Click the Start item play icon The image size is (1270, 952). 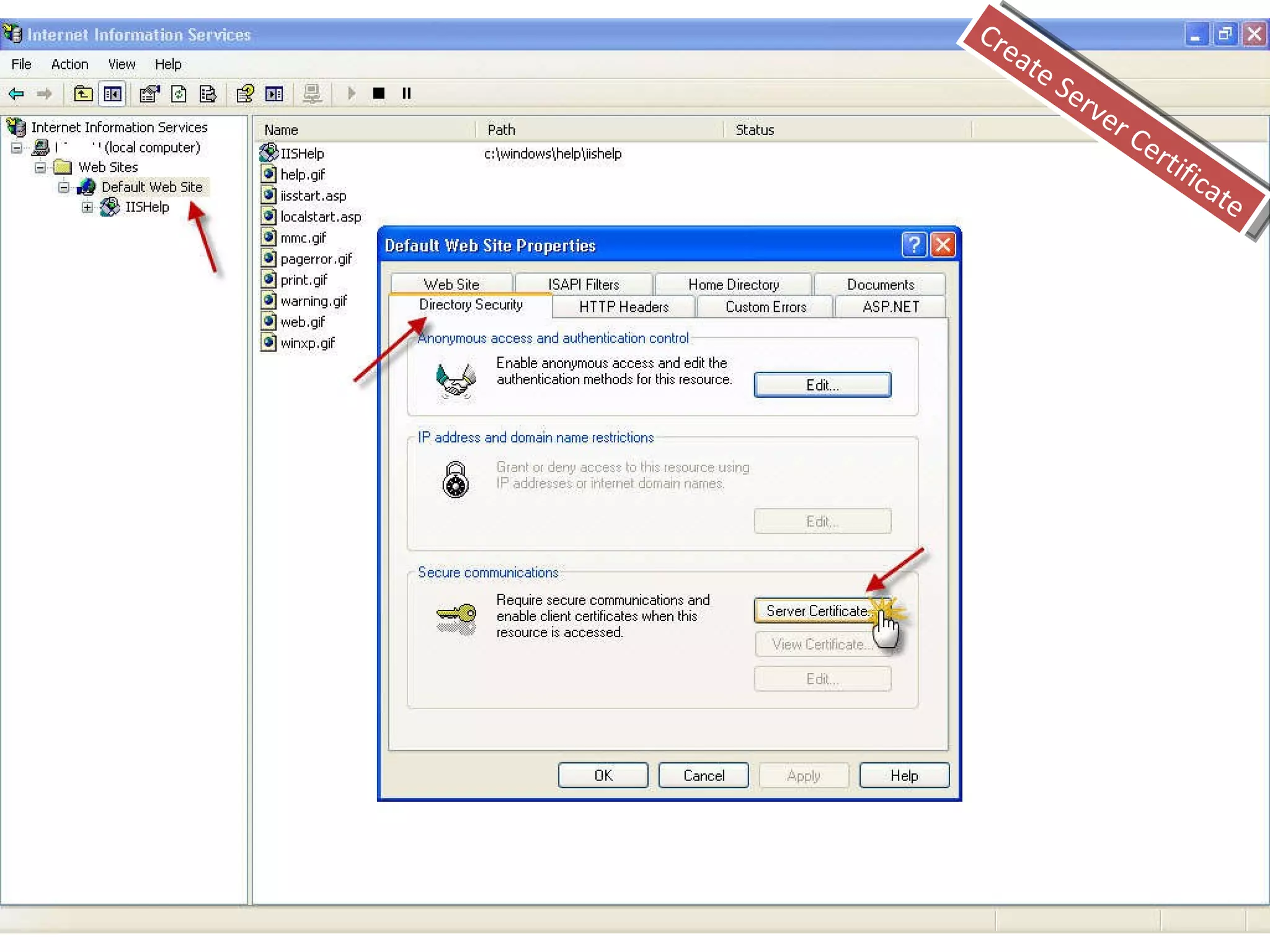(352, 93)
